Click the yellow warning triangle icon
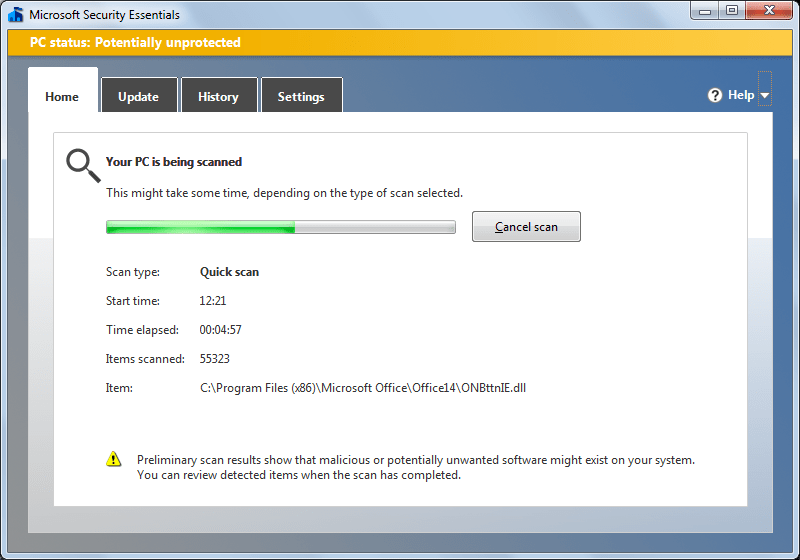800x560 pixels. click(x=113, y=459)
